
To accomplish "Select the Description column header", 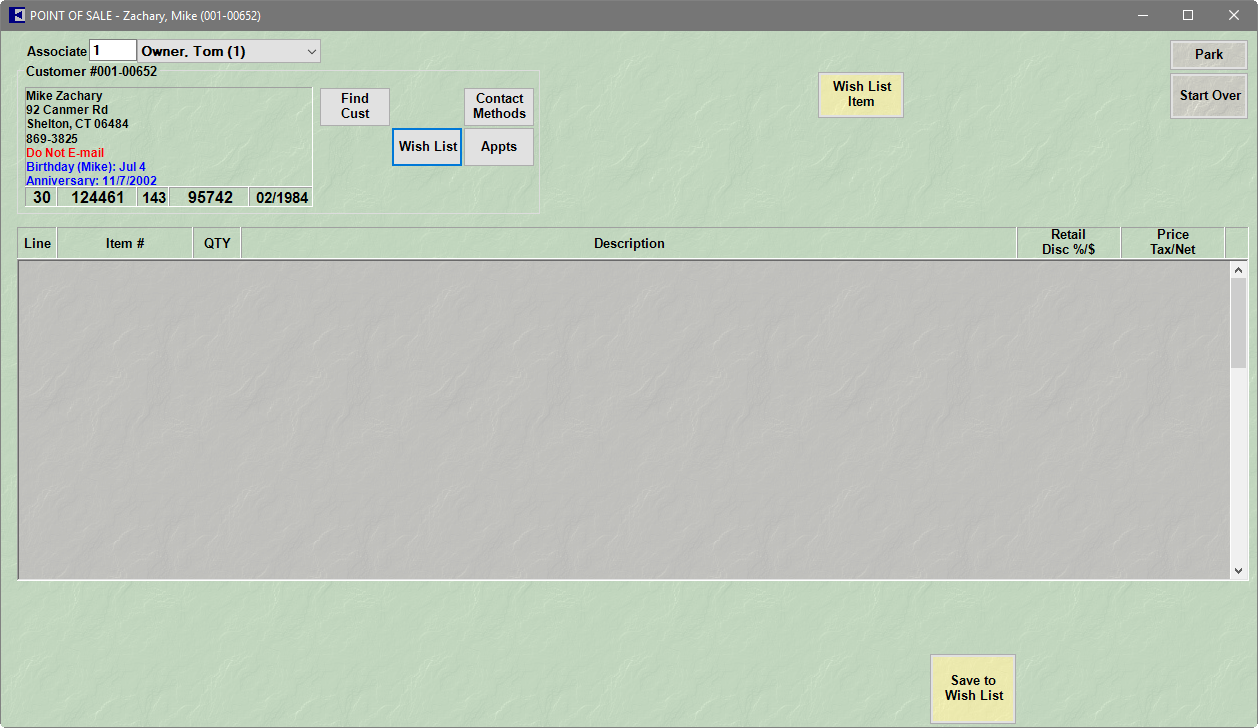I will click(x=629, y=243).
